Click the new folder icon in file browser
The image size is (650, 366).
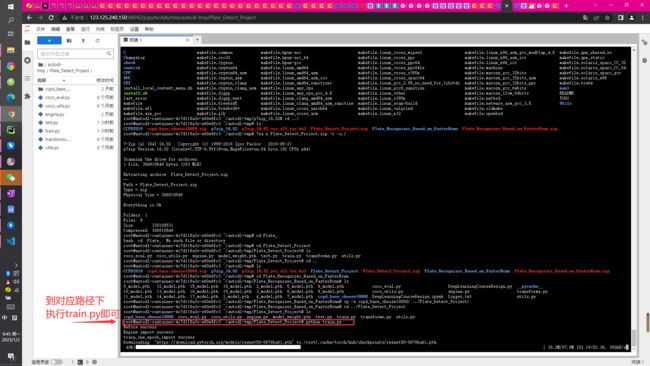pos(69,41)
